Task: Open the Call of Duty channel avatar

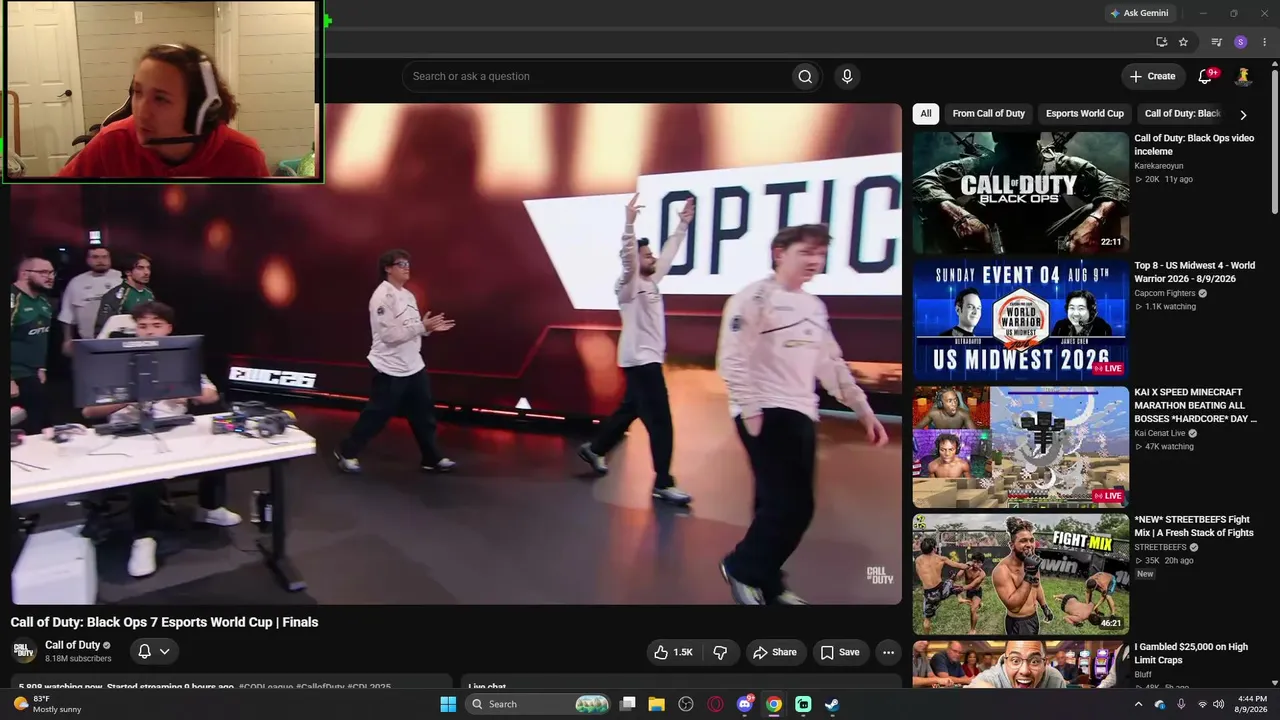Action: click(24, 651)
